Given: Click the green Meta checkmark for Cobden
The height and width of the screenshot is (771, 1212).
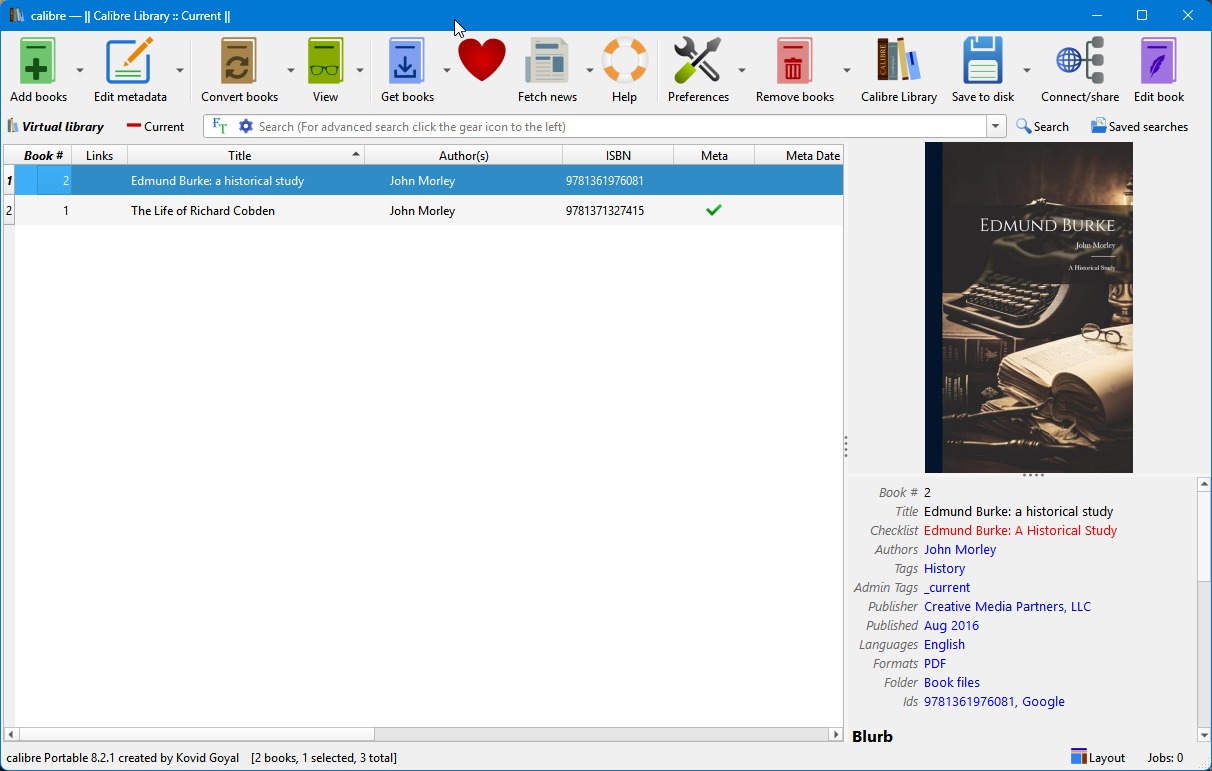Looking at the screenshot, I should pos(713,210).
